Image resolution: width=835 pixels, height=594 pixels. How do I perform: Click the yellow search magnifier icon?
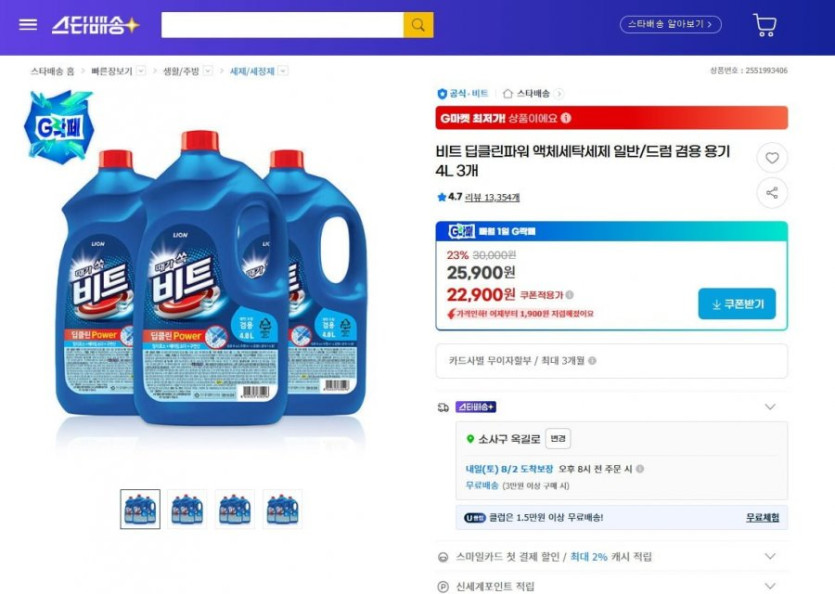[x=418, y=25]
